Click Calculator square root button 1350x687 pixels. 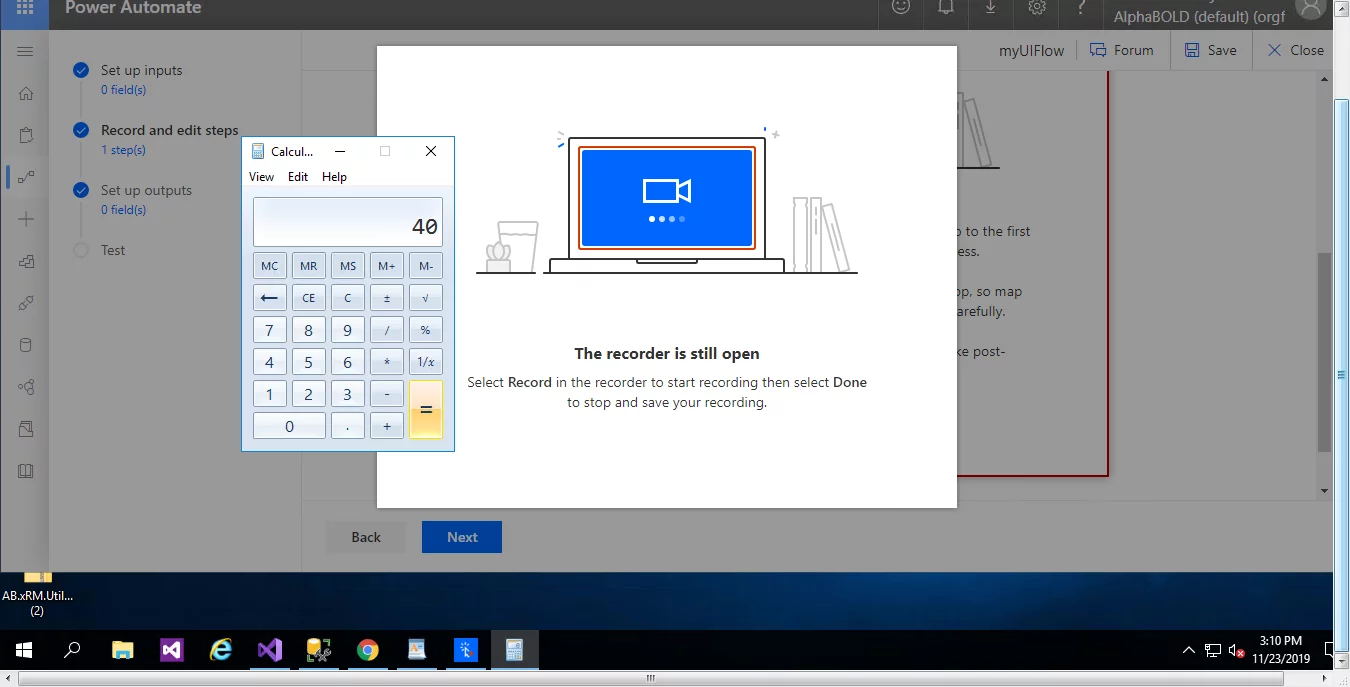pyautogui.click(x=426, y=298)
